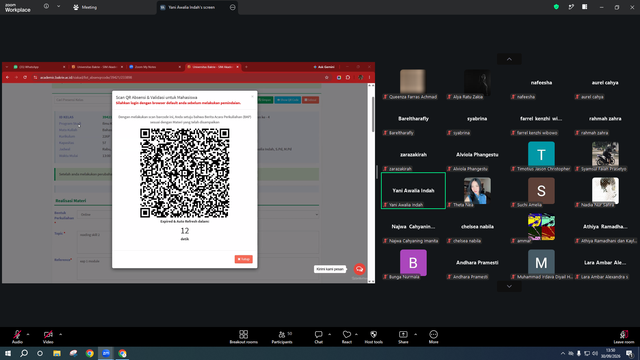Select Timotius Jason Christopher's T avatar tile
640x360 pixels.
(x=541, y=155)
